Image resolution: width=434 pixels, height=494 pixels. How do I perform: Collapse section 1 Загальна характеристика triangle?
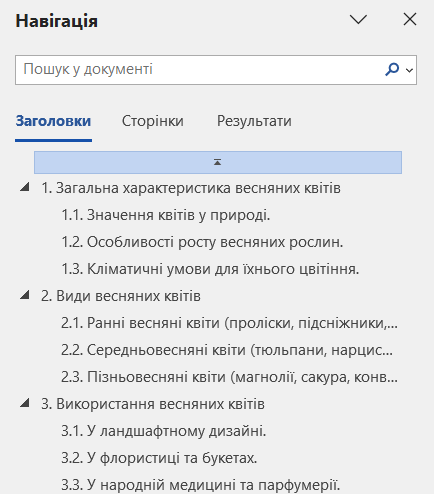pyautogui.click(x=24, y=187)
